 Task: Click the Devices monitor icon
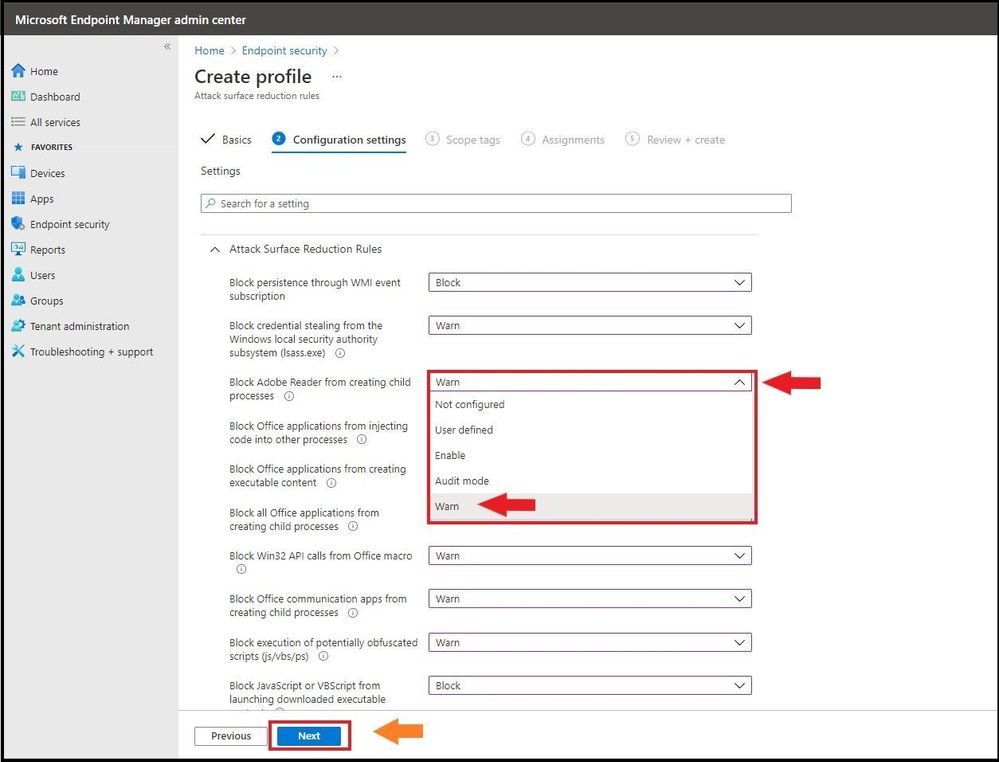click(x=18, y=173)
